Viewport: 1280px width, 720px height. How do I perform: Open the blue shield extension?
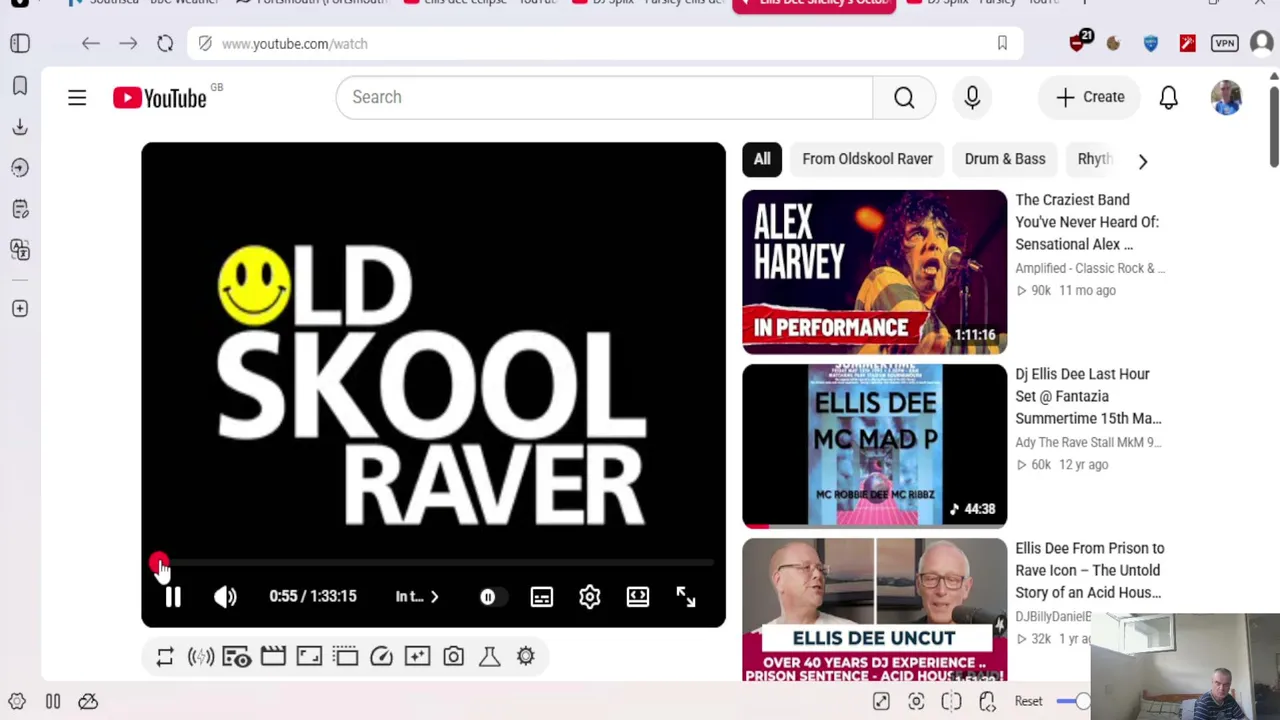[x=1151, y=43]
